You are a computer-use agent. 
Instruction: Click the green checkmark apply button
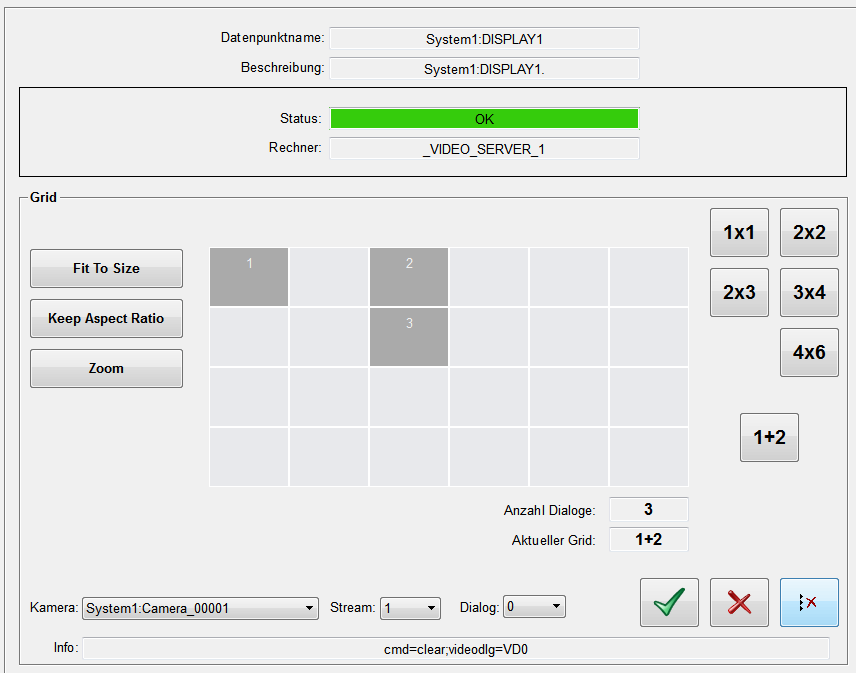click(x=669, y=603)
